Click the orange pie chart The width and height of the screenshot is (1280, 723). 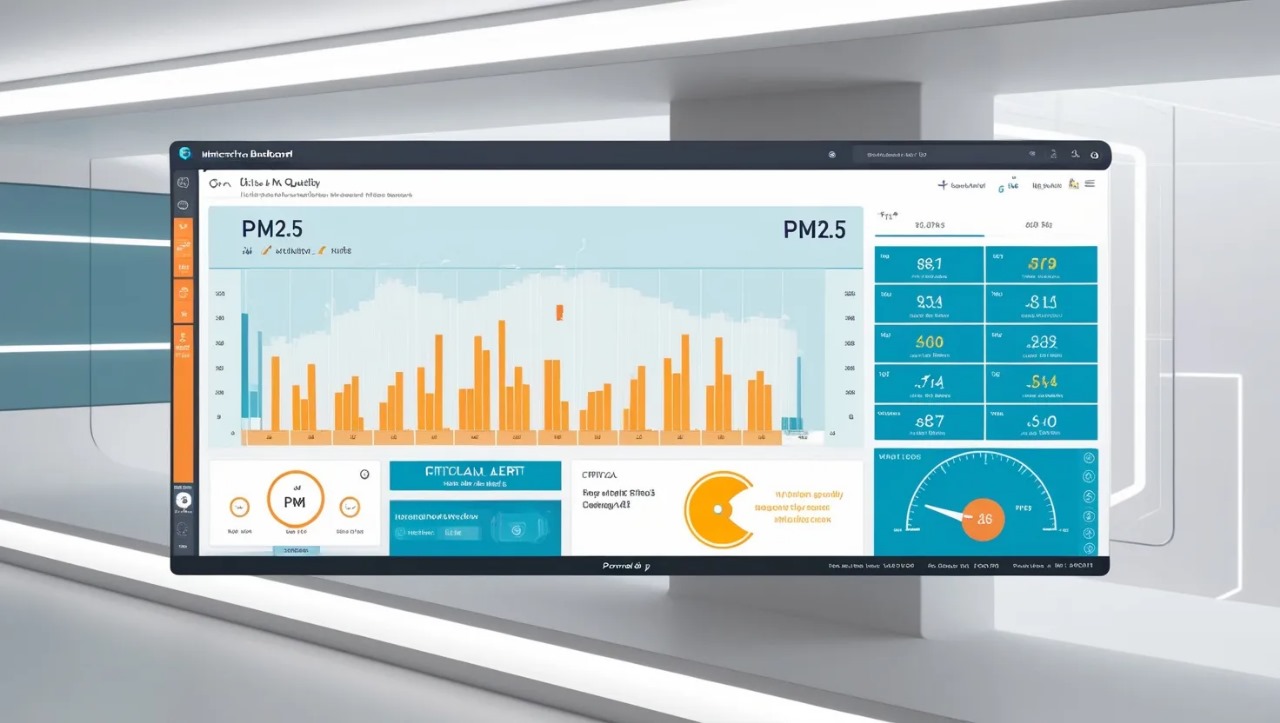(717, 510)
